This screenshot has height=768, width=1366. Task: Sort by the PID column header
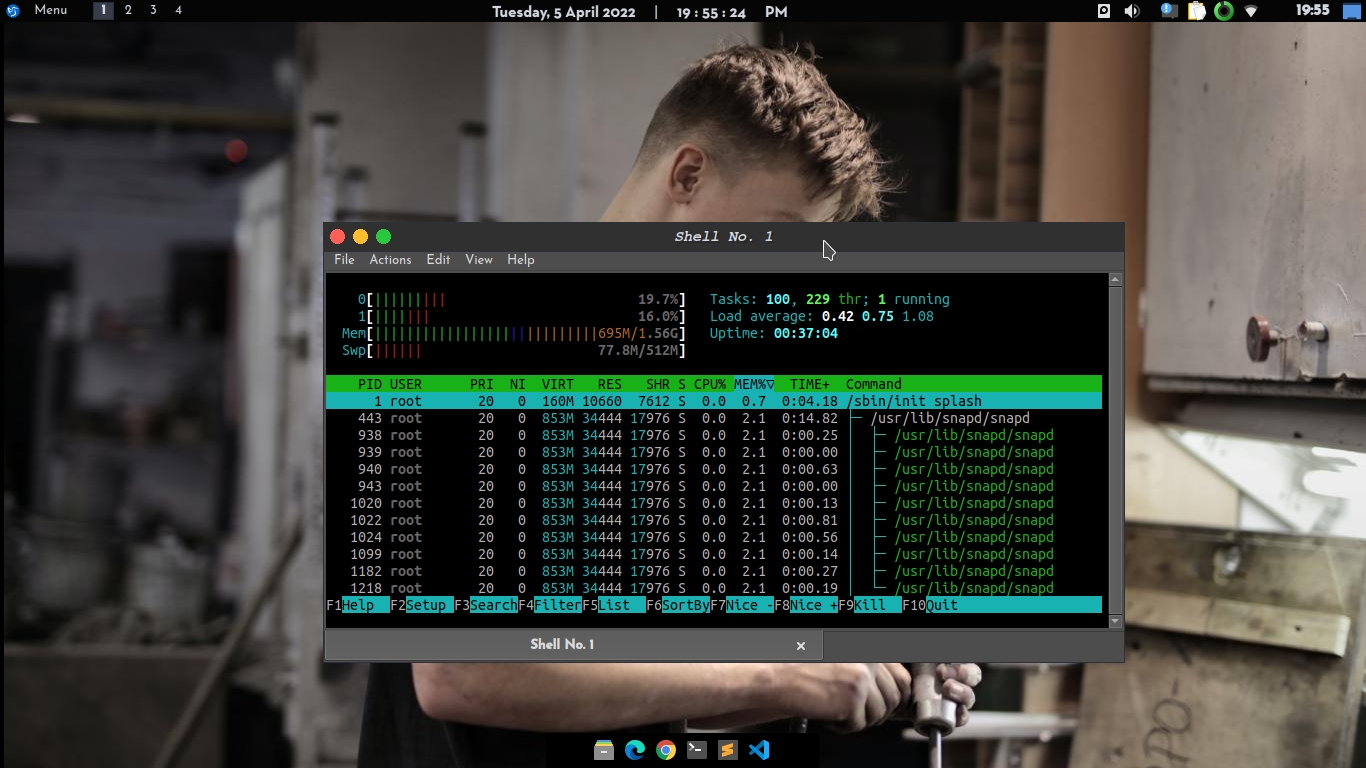point(370,384)
